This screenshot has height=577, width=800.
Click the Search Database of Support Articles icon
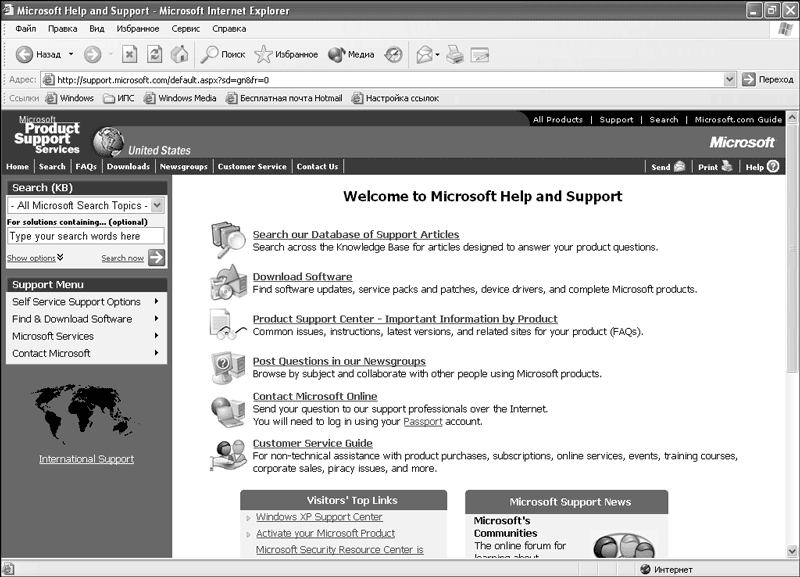coord(228,240)
